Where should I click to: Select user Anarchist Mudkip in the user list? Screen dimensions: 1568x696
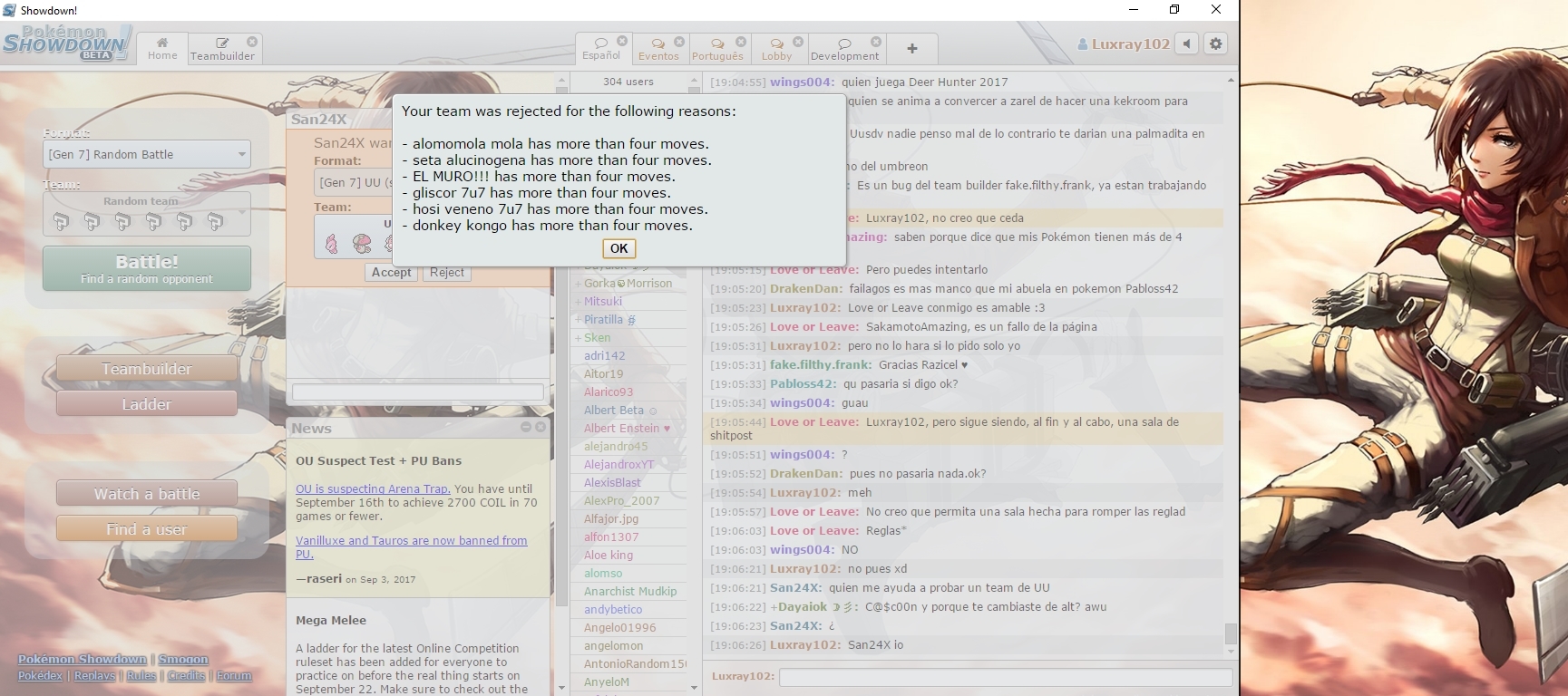point(630,591)
